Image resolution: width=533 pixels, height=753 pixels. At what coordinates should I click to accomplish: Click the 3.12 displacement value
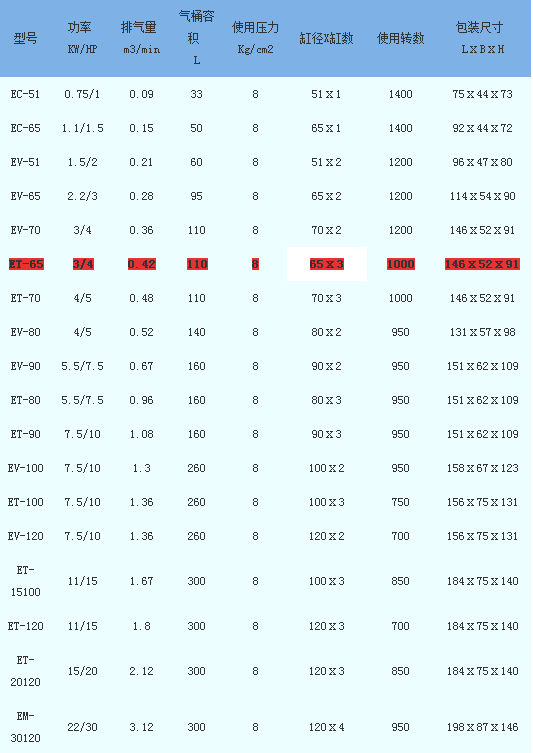141,727
